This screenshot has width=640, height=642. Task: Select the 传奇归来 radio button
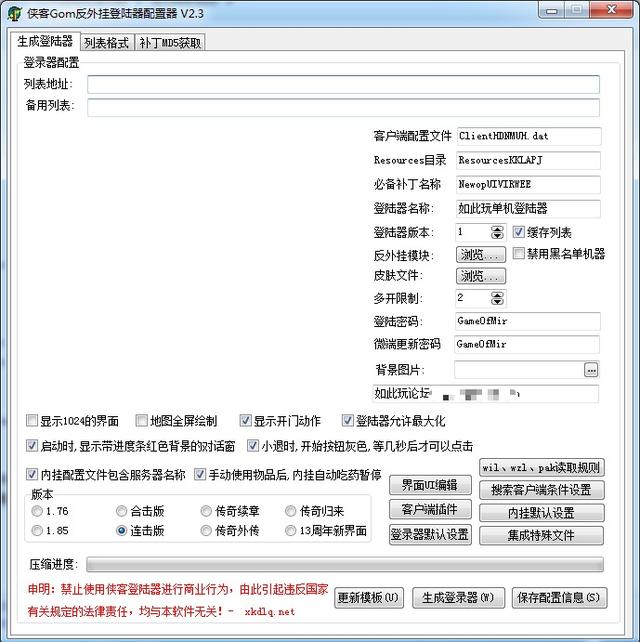click(x=290, y=511)
